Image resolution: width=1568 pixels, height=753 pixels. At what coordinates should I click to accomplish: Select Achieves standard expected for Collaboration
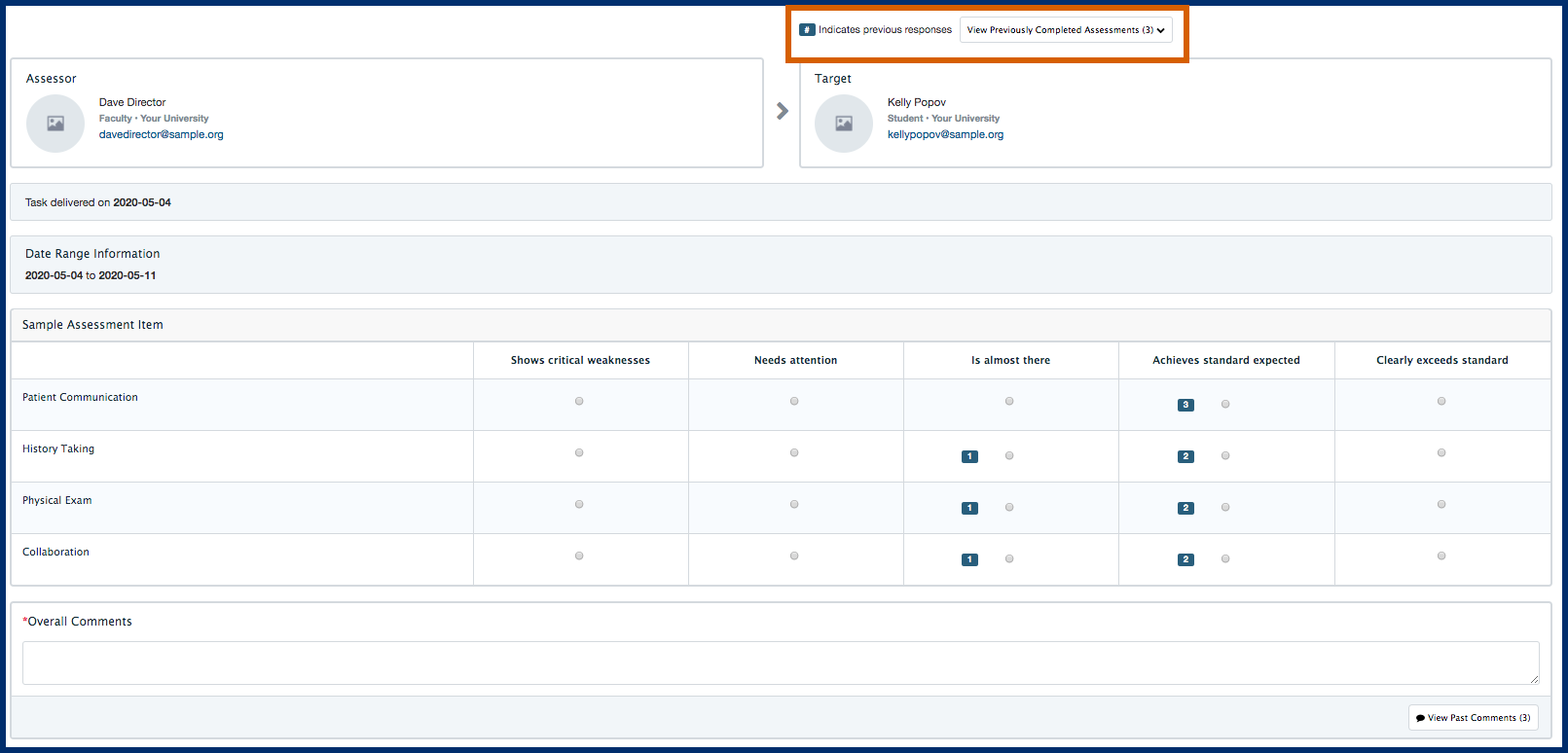click(x=1225, y=558)
